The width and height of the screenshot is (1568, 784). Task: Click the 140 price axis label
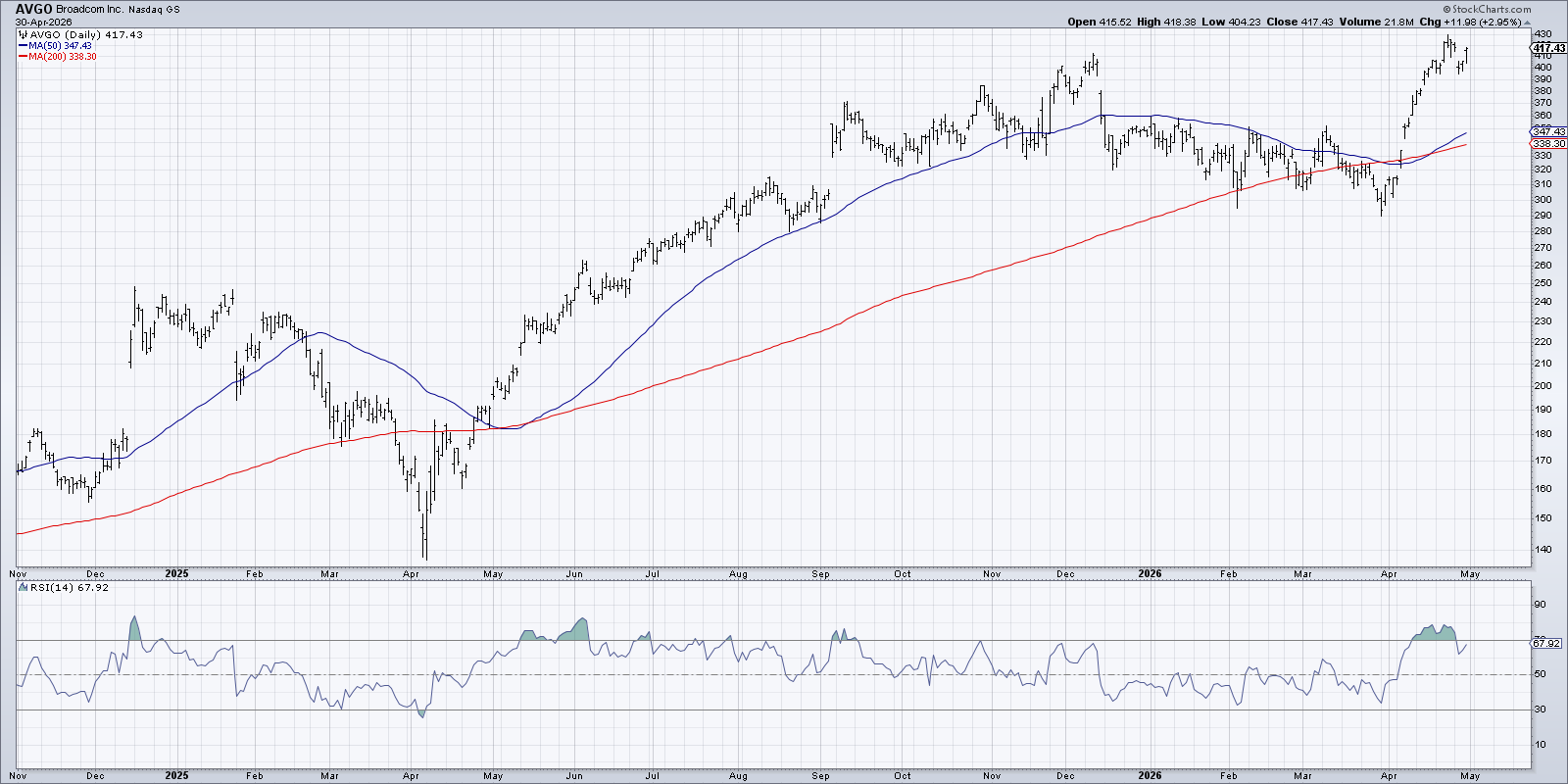[x=1542, y=549]
